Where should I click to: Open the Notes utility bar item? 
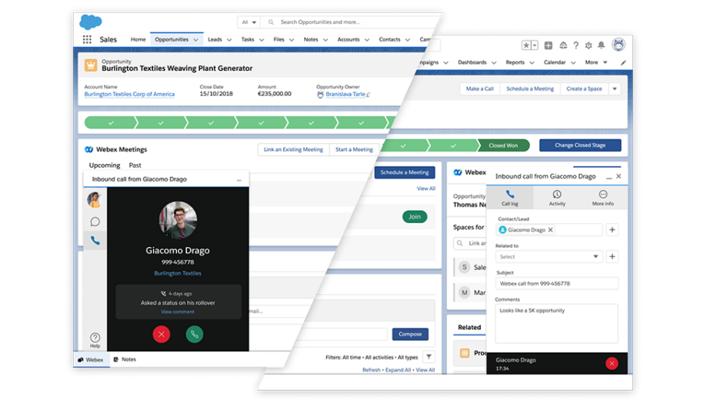pos(124,360)
